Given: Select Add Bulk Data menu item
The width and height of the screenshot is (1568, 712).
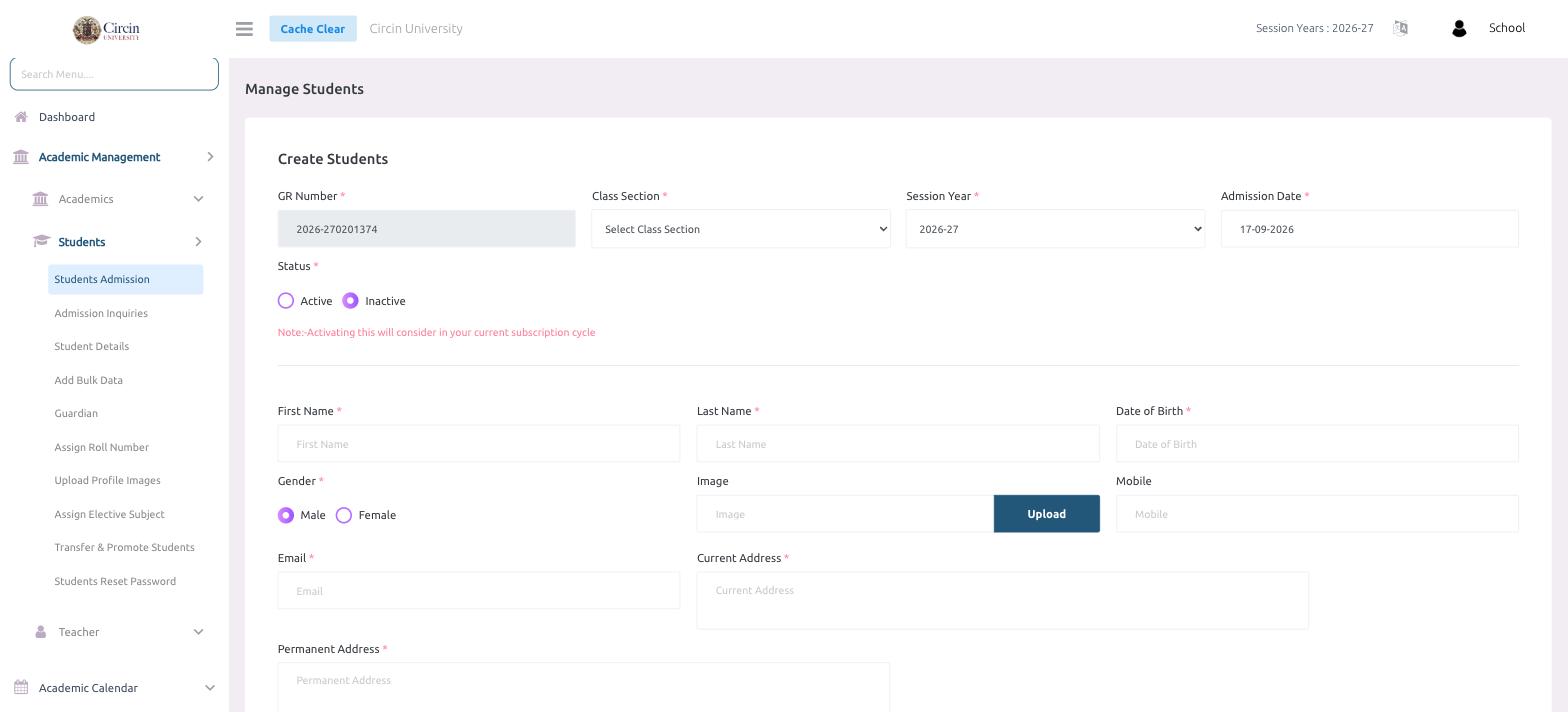Looking at the screenshot, I should 89,381.
